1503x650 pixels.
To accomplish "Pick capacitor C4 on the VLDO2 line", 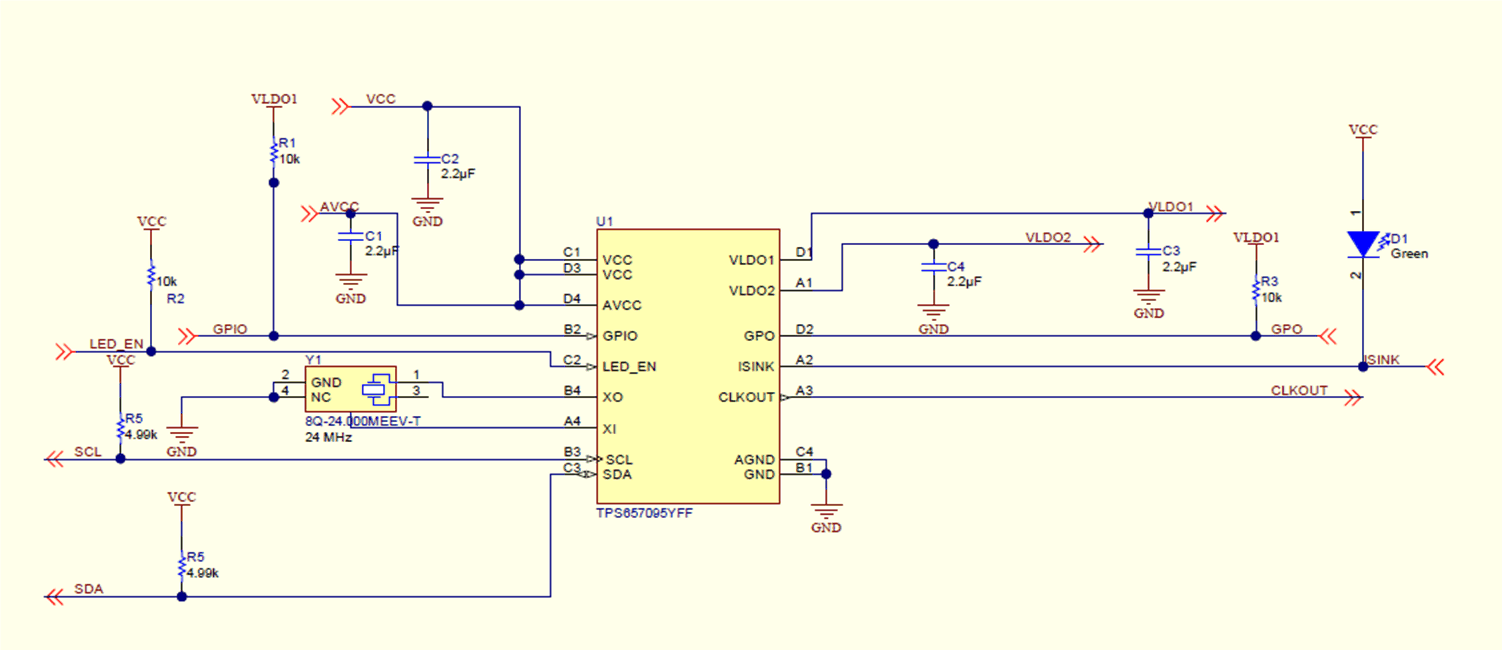I will coord(932,268).
